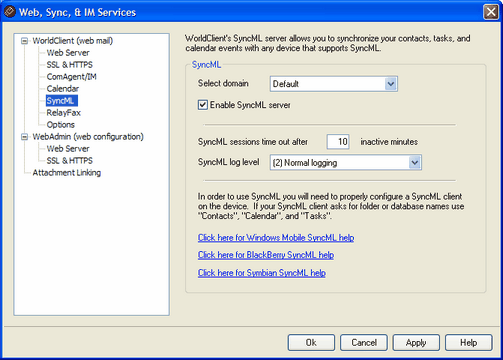Click the session timeout minutes field

pos(338,142)
